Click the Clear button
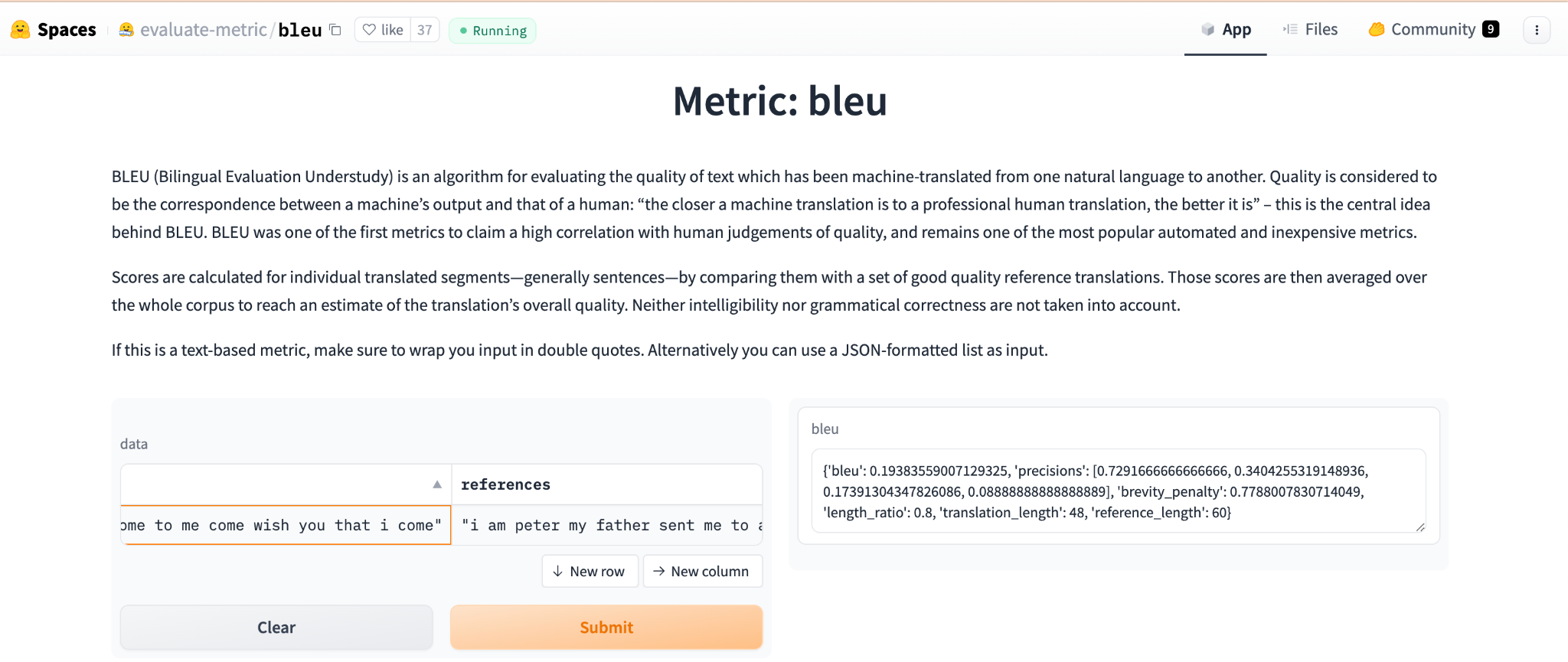Screen dimensions: 1568x662 [276, 628]
